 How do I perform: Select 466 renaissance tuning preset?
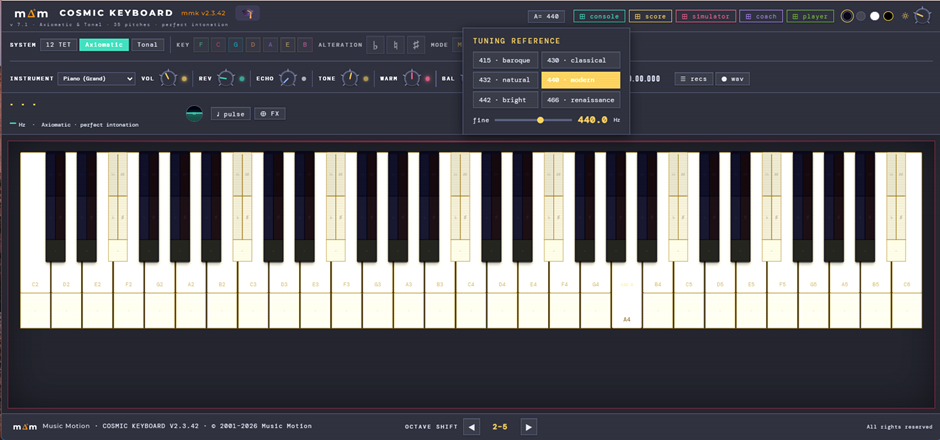pyautogui.click(x=580, y=100)
